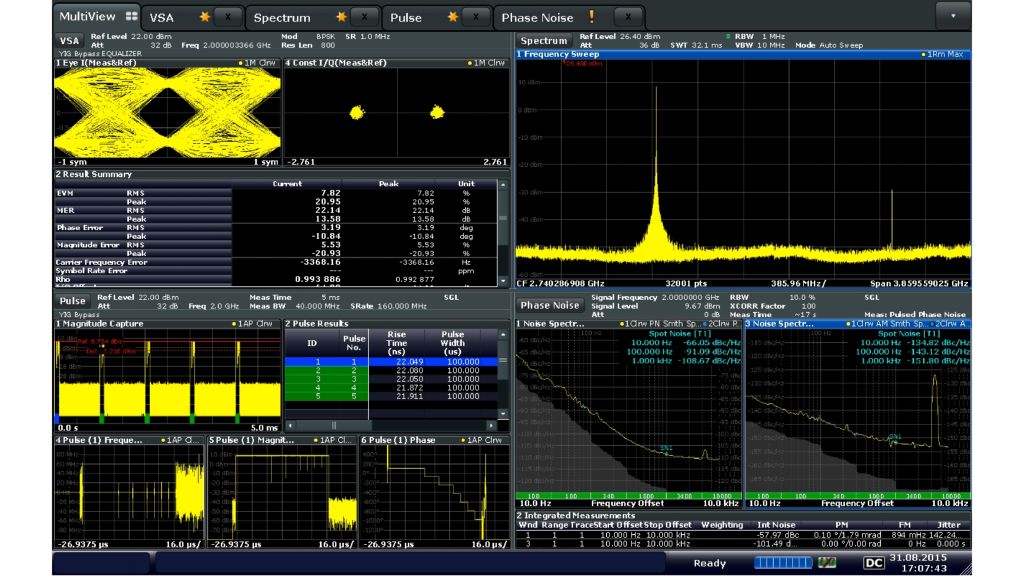Click the star icon on Spectrum tab
This screenshot has height=576, width=1024.
click(x=341, y=18)
